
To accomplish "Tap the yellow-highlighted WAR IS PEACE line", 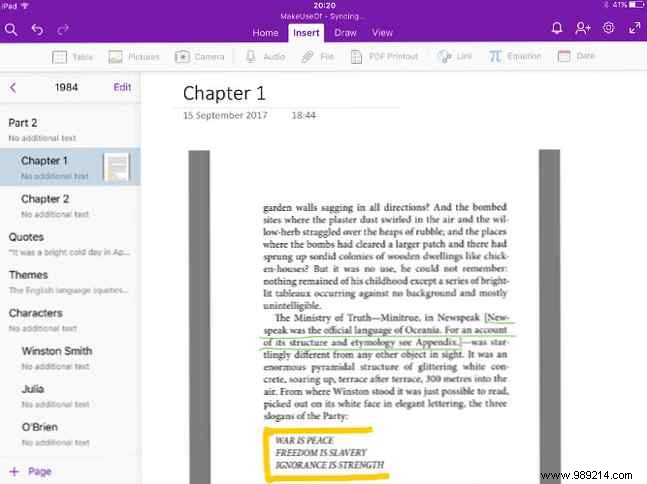I will tap(305, 440).
